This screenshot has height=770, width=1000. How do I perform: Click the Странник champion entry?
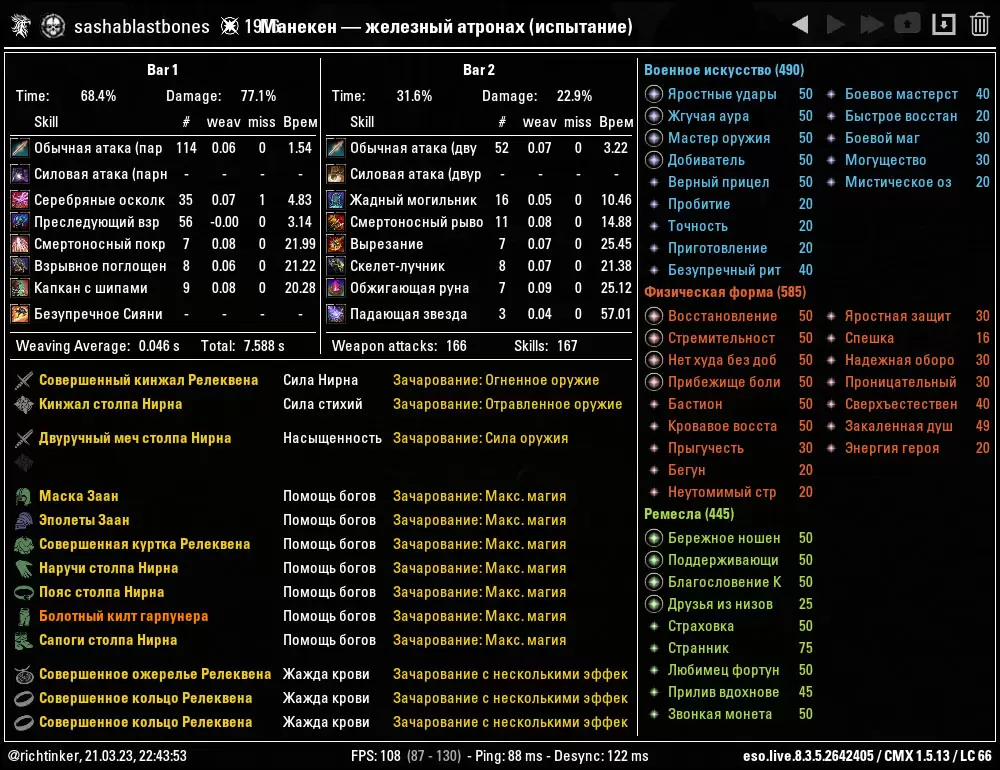730,648
